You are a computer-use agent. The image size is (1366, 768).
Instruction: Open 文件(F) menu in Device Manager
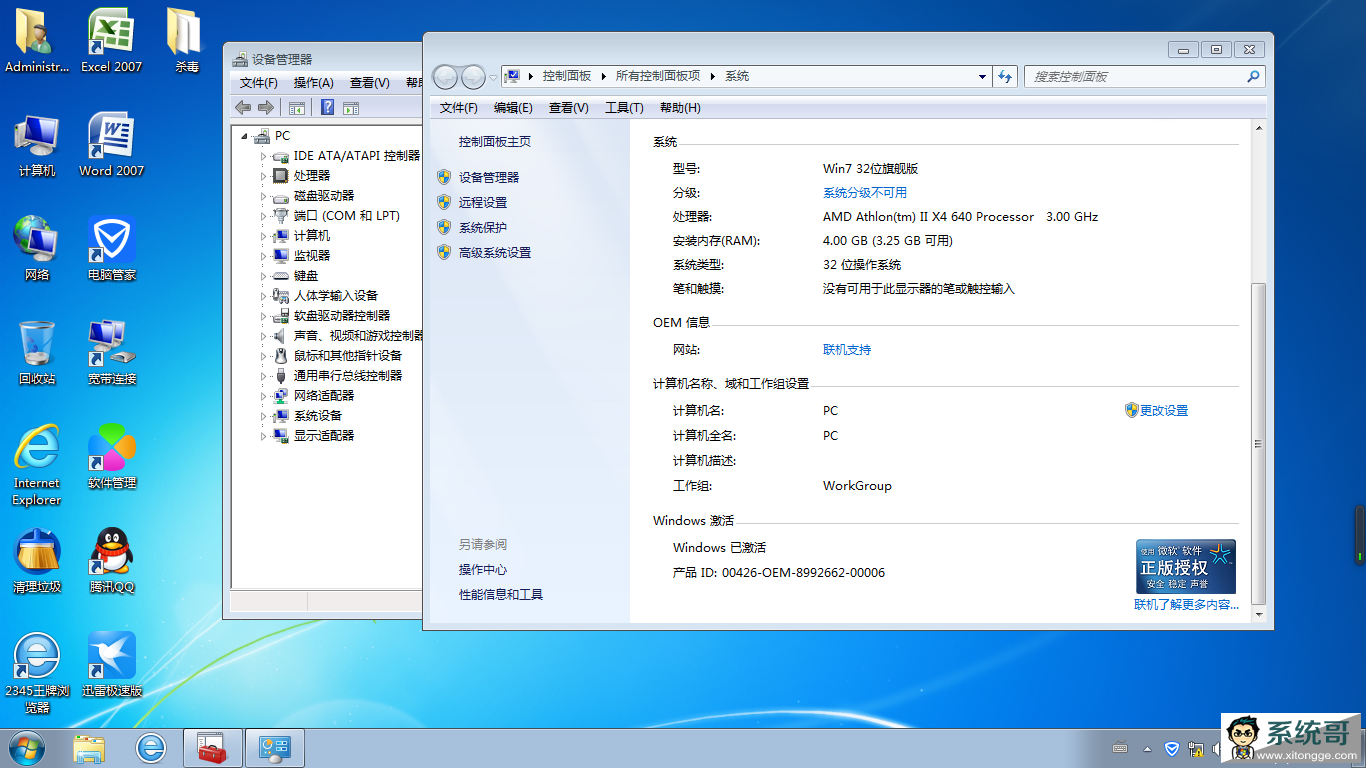click(259, 83)
